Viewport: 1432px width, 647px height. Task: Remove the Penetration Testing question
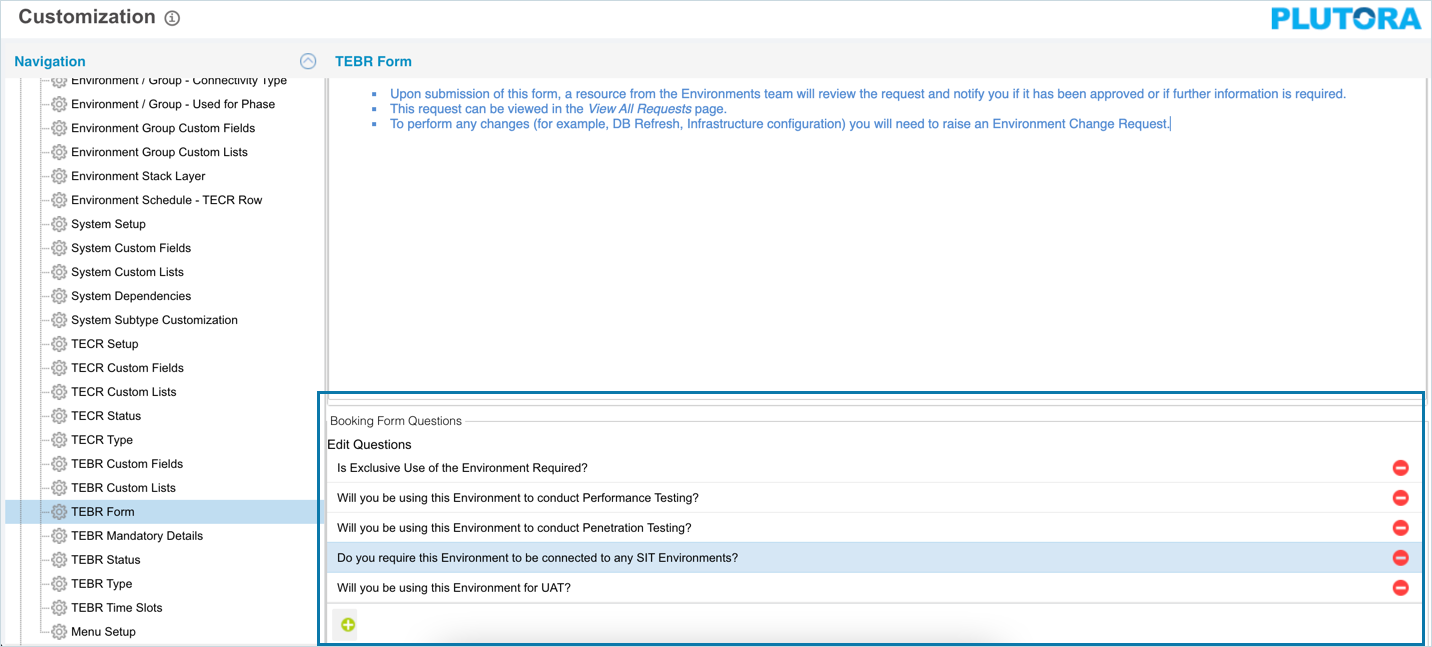[1400, 528]
